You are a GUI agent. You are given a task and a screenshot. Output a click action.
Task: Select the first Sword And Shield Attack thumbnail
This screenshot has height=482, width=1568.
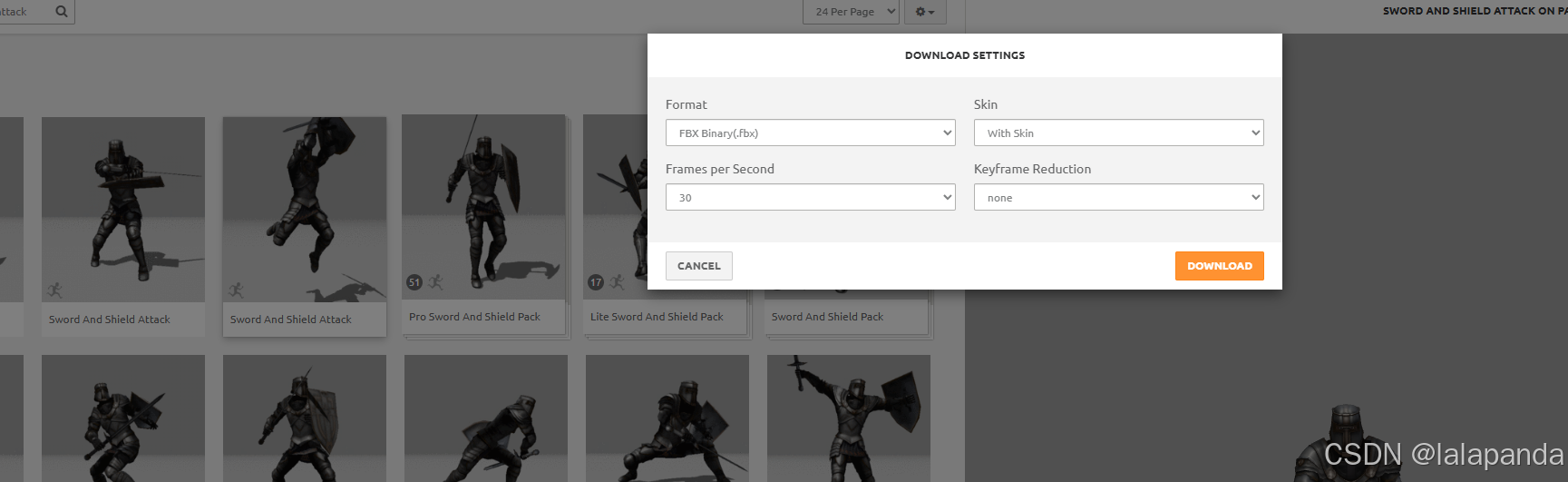click(123, 210)
